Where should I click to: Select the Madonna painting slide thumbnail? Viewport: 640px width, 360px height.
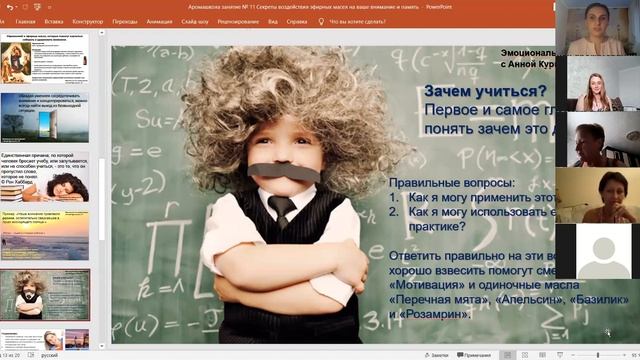click(x=44, y=59)
